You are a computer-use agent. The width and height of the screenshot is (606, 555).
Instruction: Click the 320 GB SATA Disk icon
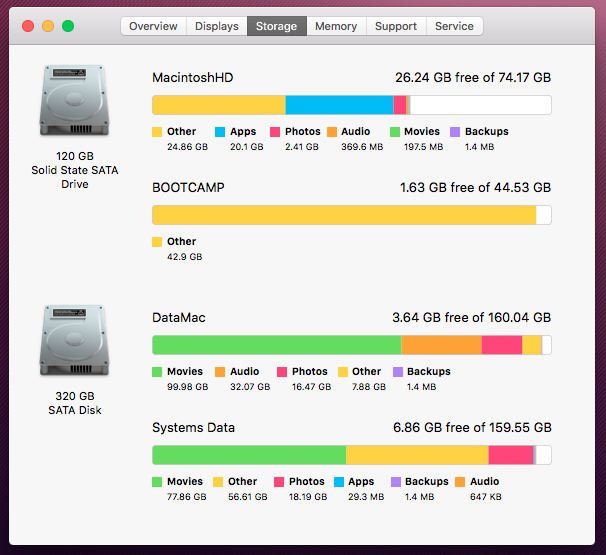point(74,340)
